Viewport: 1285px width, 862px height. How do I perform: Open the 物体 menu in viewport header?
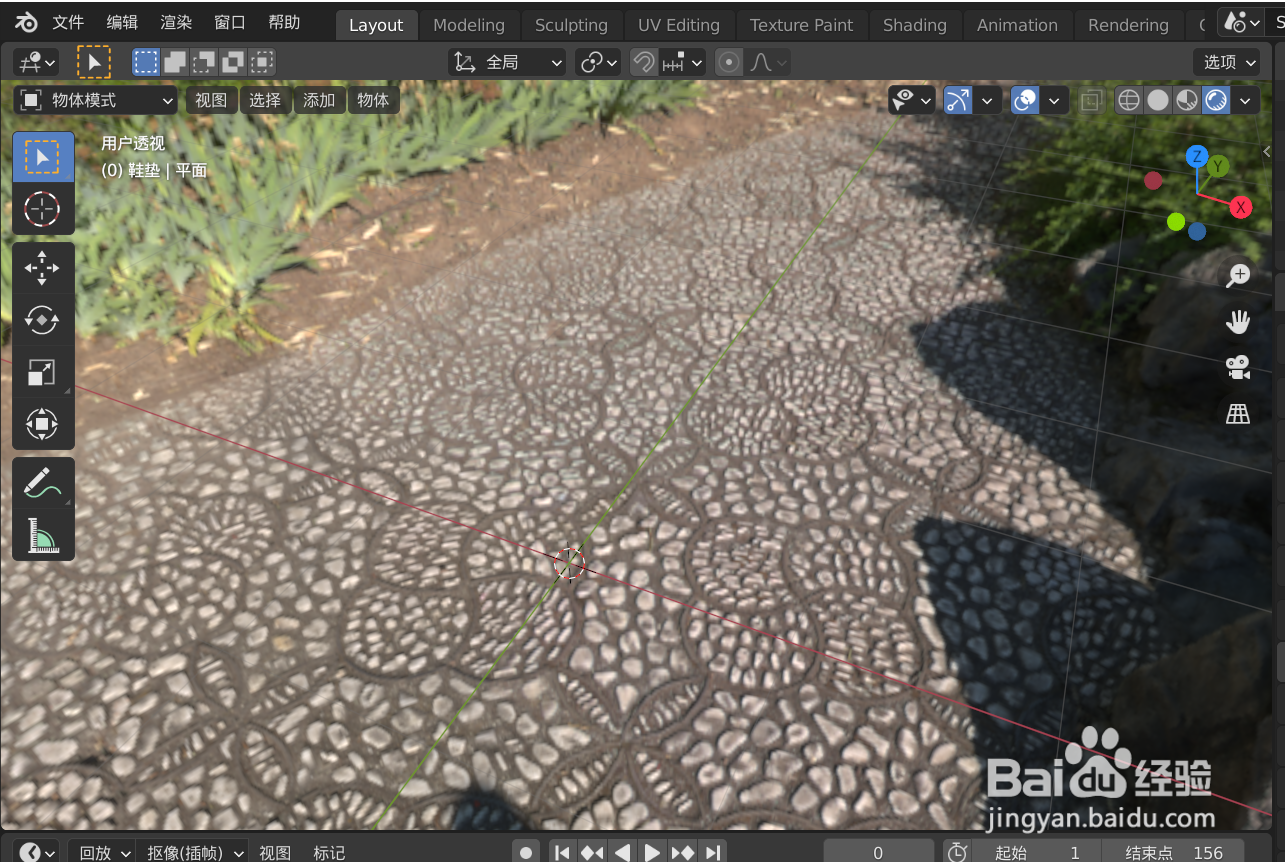click(x=373, y=100)
